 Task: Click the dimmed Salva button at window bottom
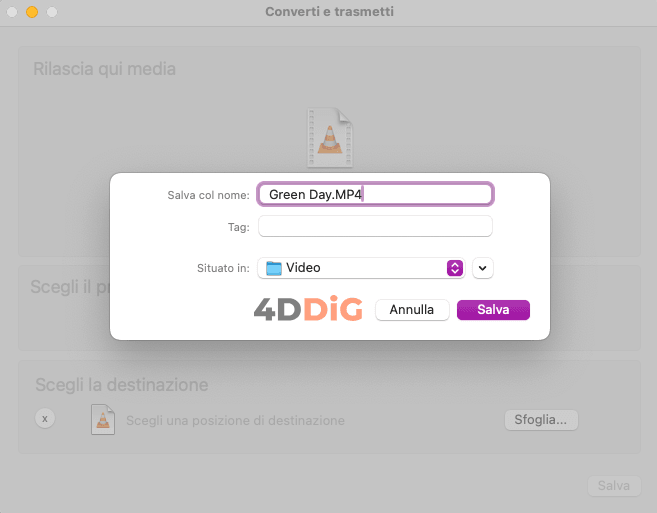tap(613, 486)
